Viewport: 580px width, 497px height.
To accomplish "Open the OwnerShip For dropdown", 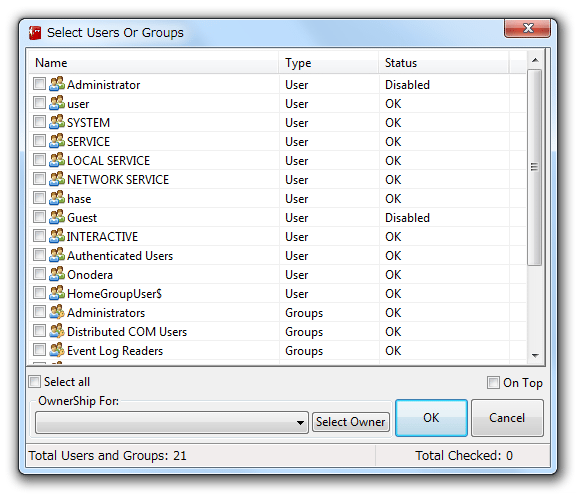I will (x=172, y=422).
